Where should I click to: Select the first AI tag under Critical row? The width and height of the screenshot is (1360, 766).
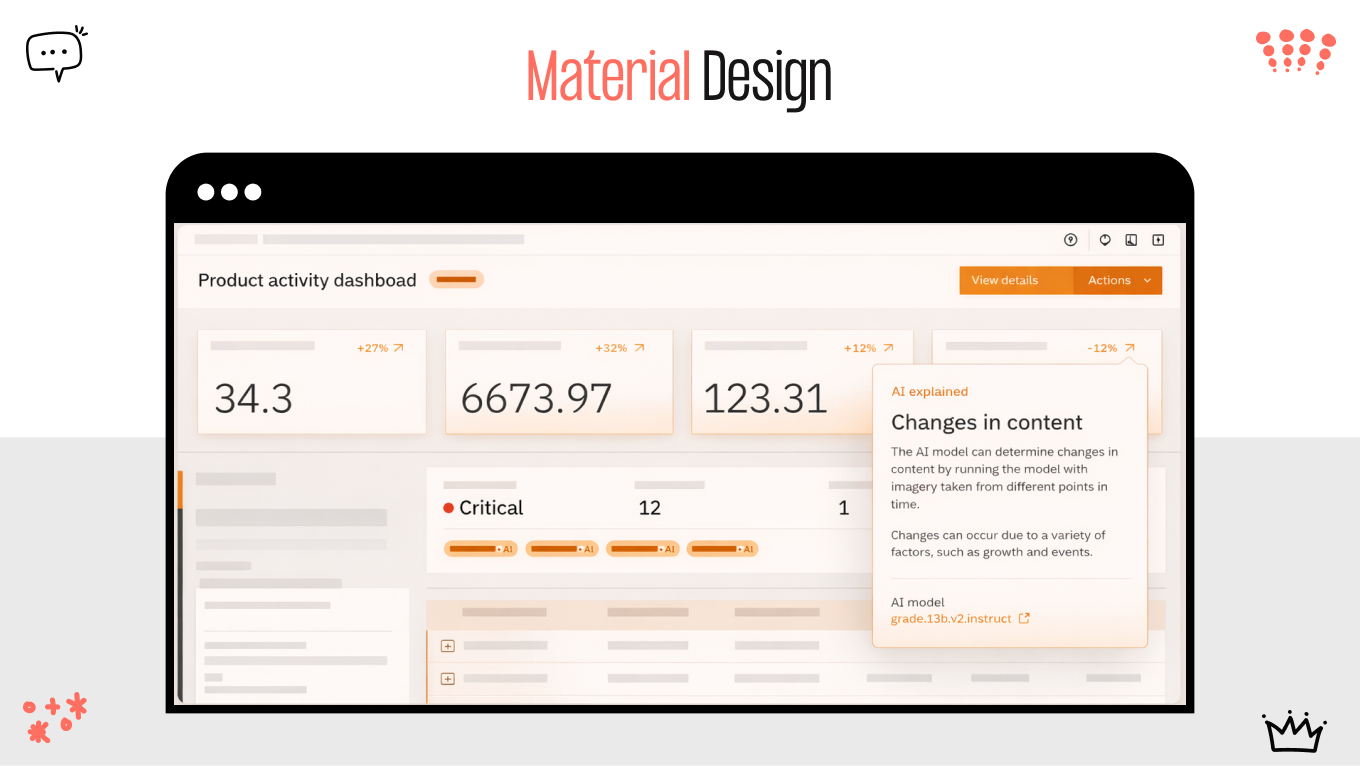480,548
